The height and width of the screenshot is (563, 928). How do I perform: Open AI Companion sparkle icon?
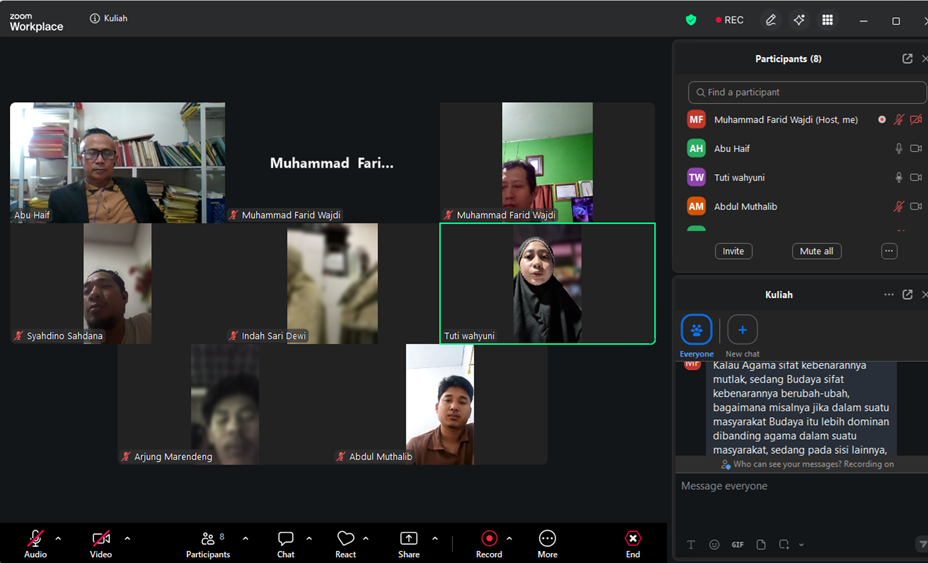click(799, 20)
